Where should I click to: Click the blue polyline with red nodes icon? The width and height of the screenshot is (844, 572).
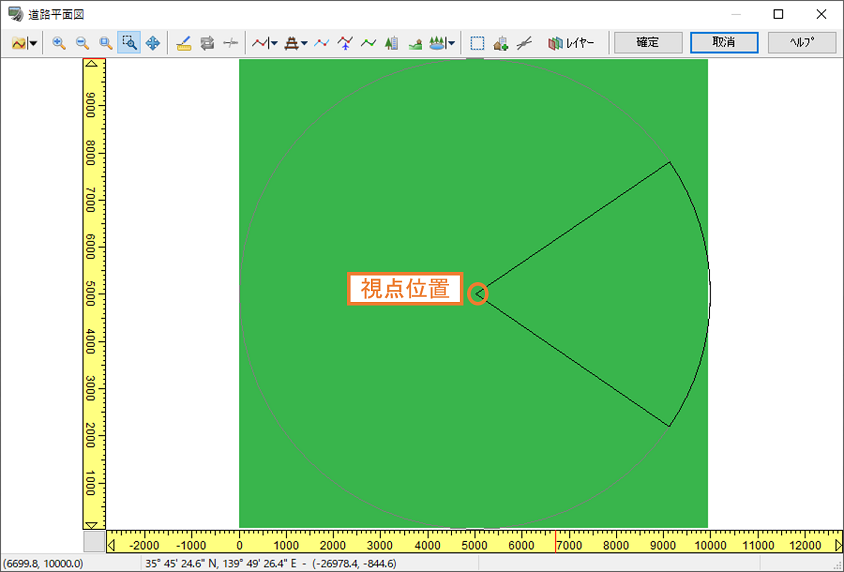[x=322, y=43]
